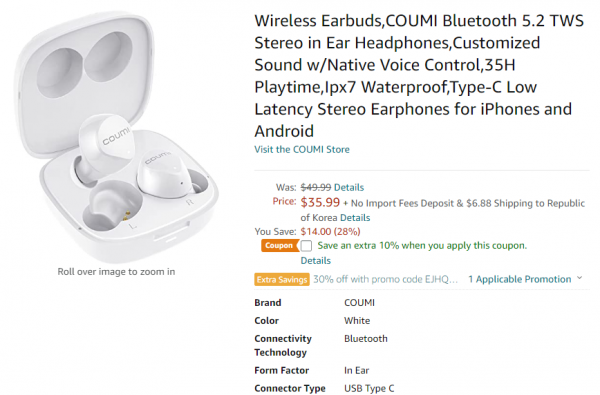Screen dimensions: 600x395
Task: Click the White color value
Action: click(357, 321)
